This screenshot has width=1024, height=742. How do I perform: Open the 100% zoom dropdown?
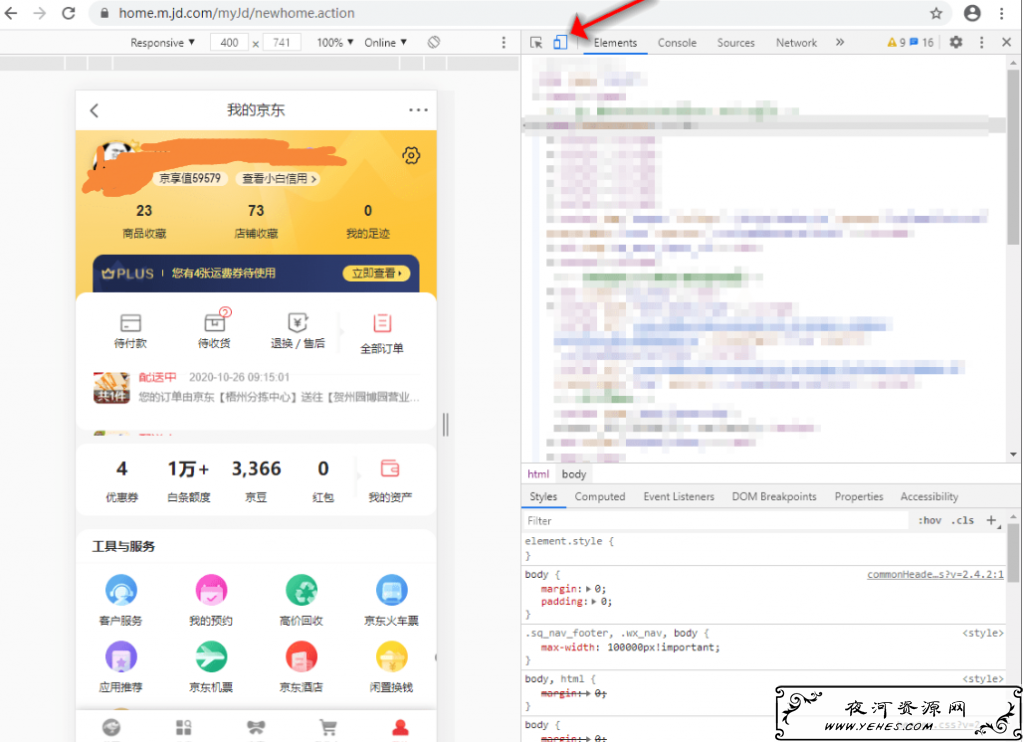pyautogui.click(x=335, y=42)
